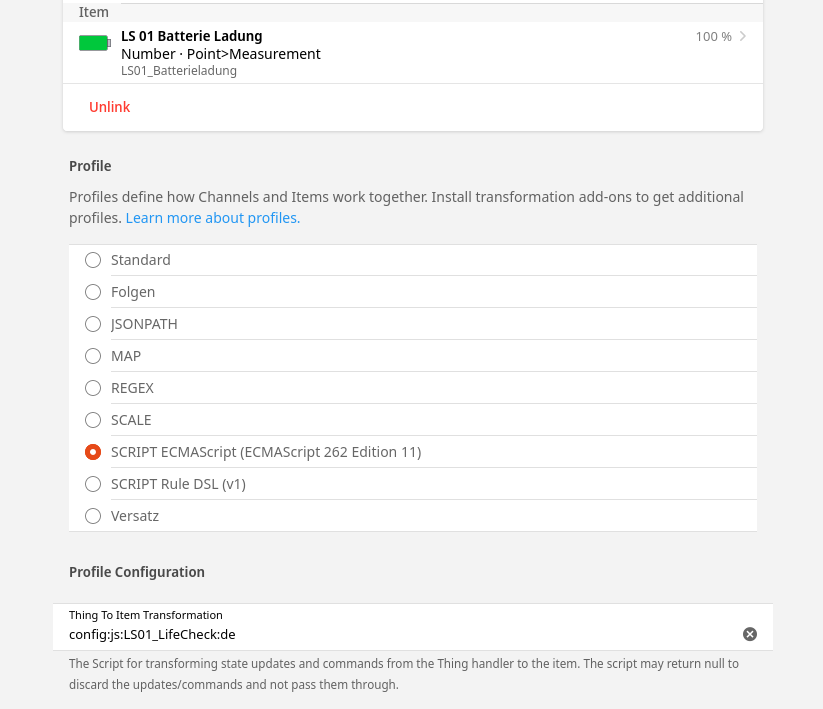The image size is (823, 709).
Task: Select the REGEX profile
Action: click(93, 388)
